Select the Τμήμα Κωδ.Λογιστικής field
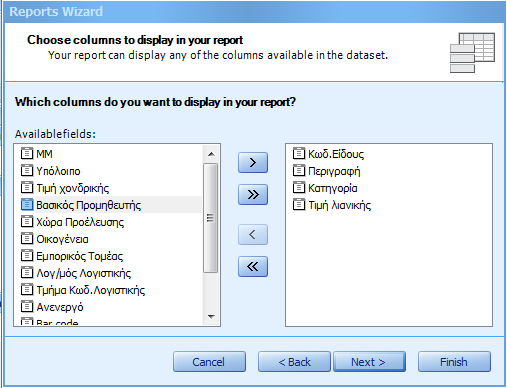Viewport: 507px width, 388px height. 91,290
